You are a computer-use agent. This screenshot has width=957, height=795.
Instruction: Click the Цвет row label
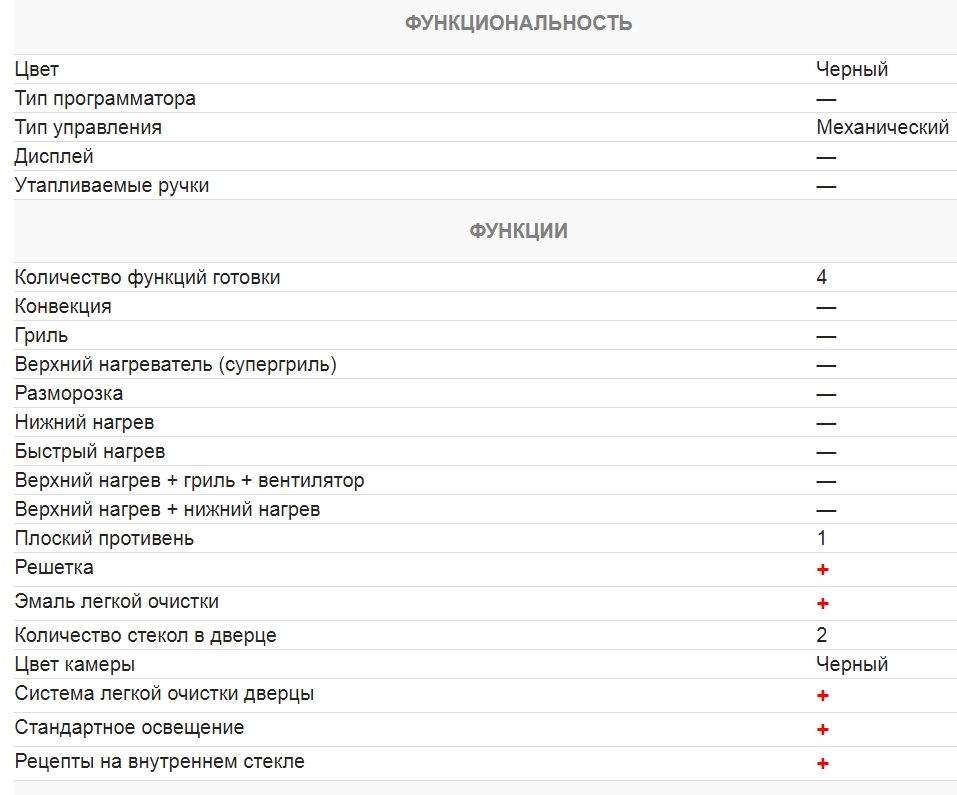[x=37, y=69]
